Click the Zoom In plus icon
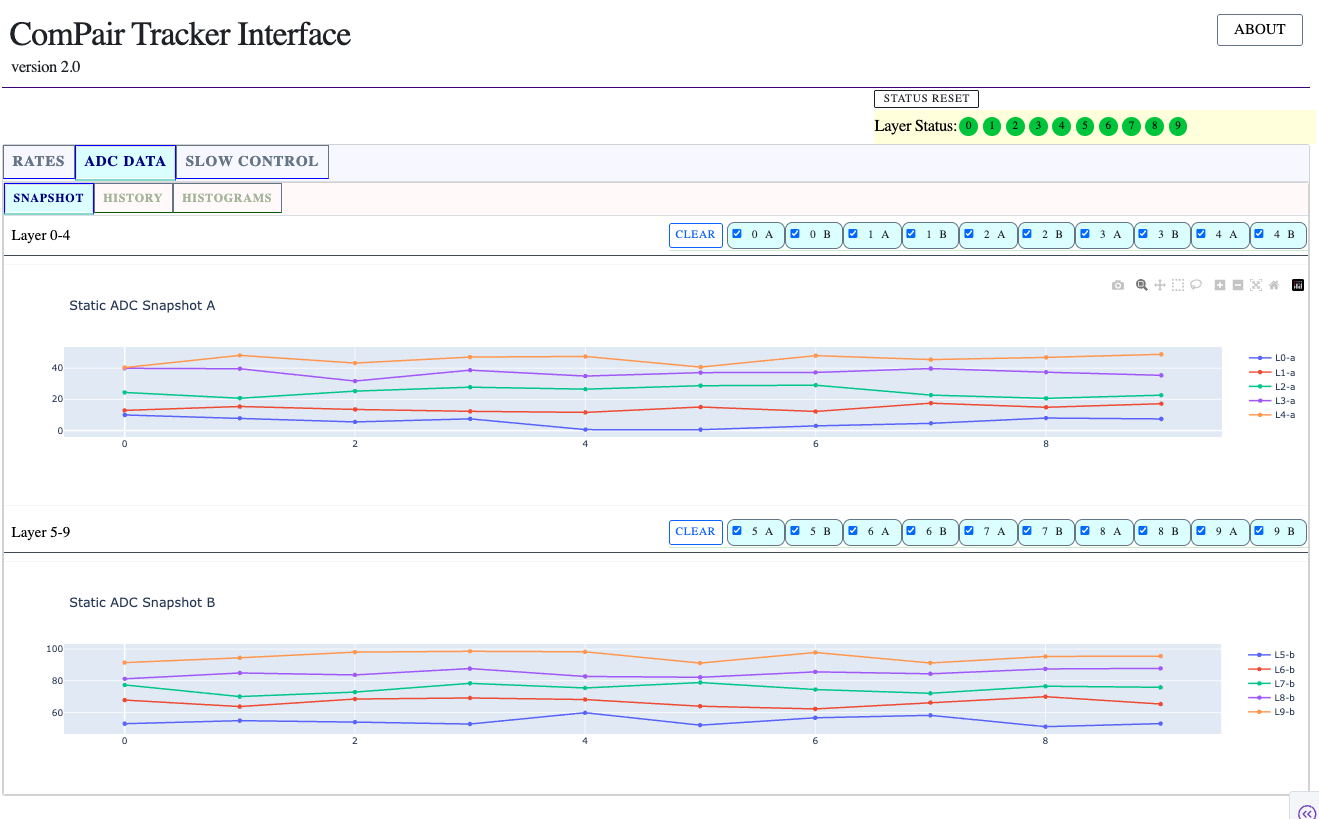 click(1220, 286)
